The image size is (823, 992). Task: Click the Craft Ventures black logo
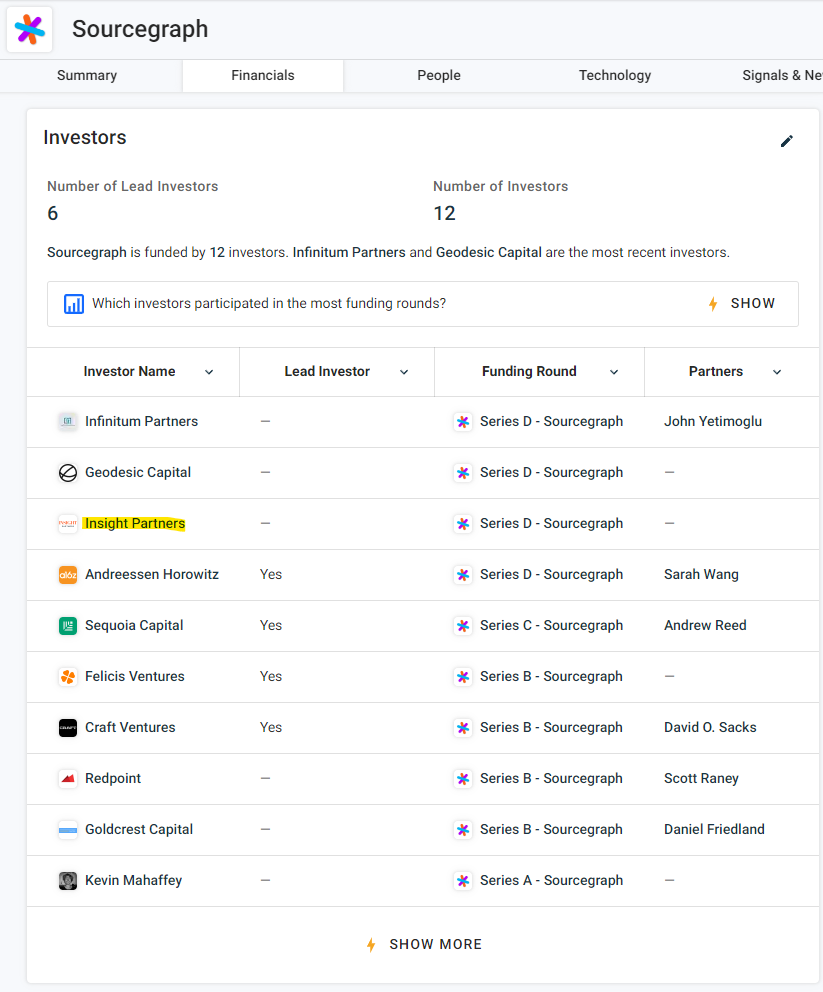coord(68,728)
